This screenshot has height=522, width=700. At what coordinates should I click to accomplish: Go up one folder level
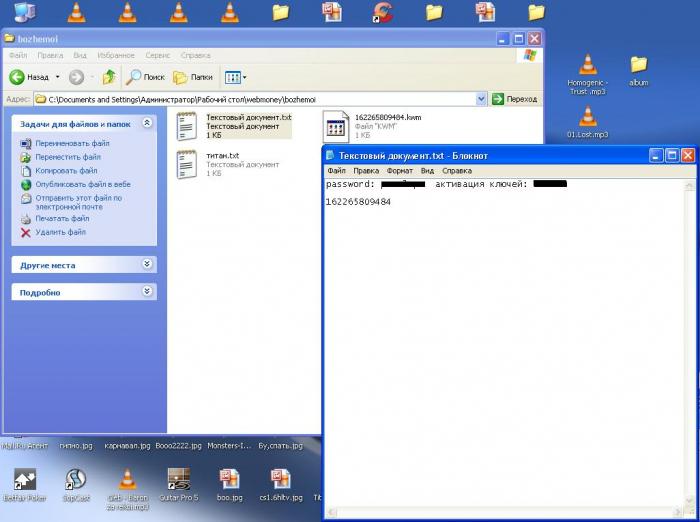point(109,77)
